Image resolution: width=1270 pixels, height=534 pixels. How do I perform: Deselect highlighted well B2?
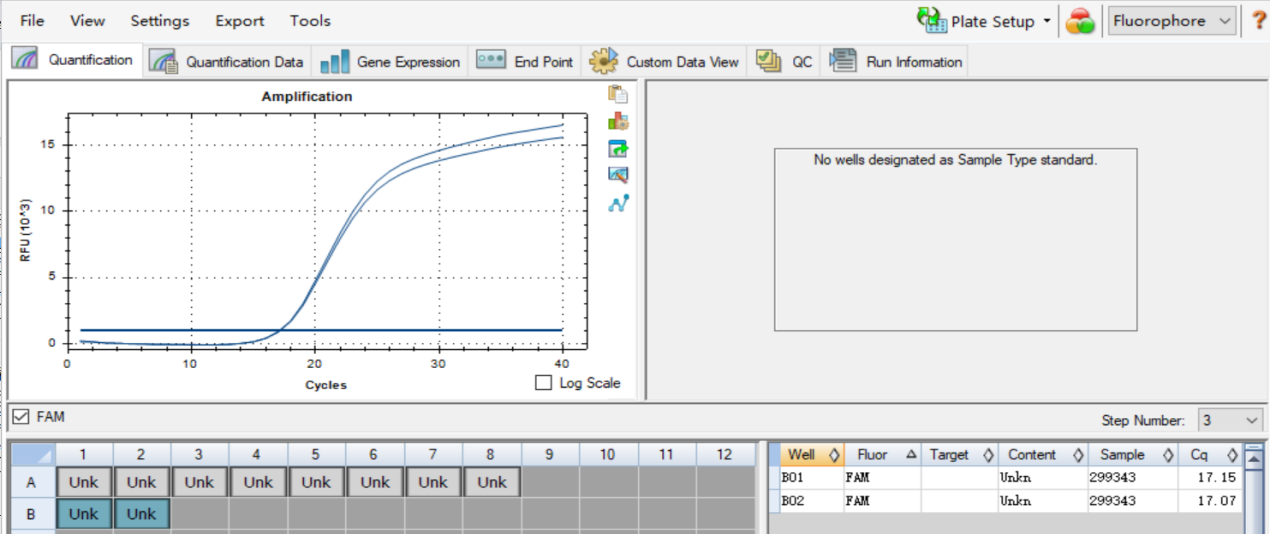[x=142, y=514]
